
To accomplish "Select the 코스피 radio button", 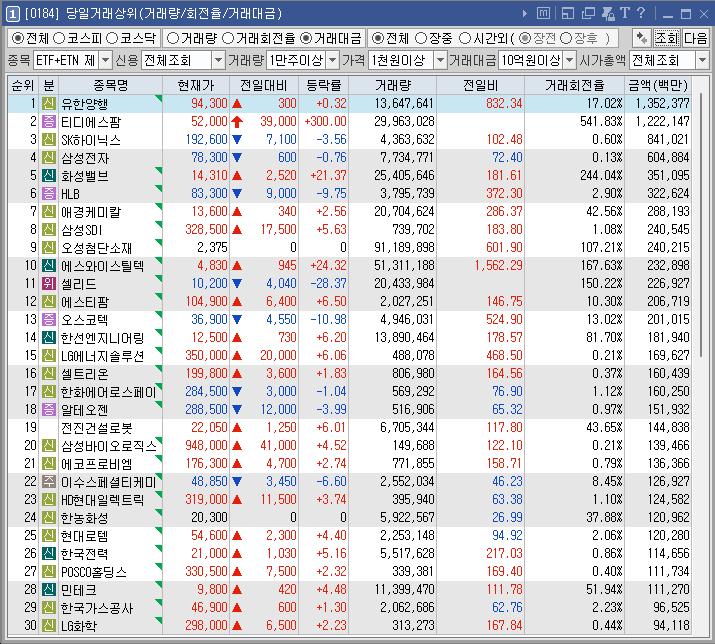I will pyautogui.click(x=59, y=38).
